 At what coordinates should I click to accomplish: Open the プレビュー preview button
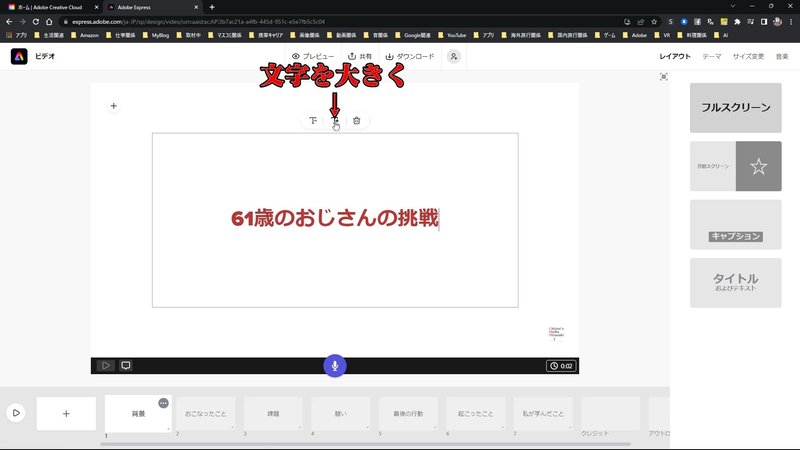[313, 56]
